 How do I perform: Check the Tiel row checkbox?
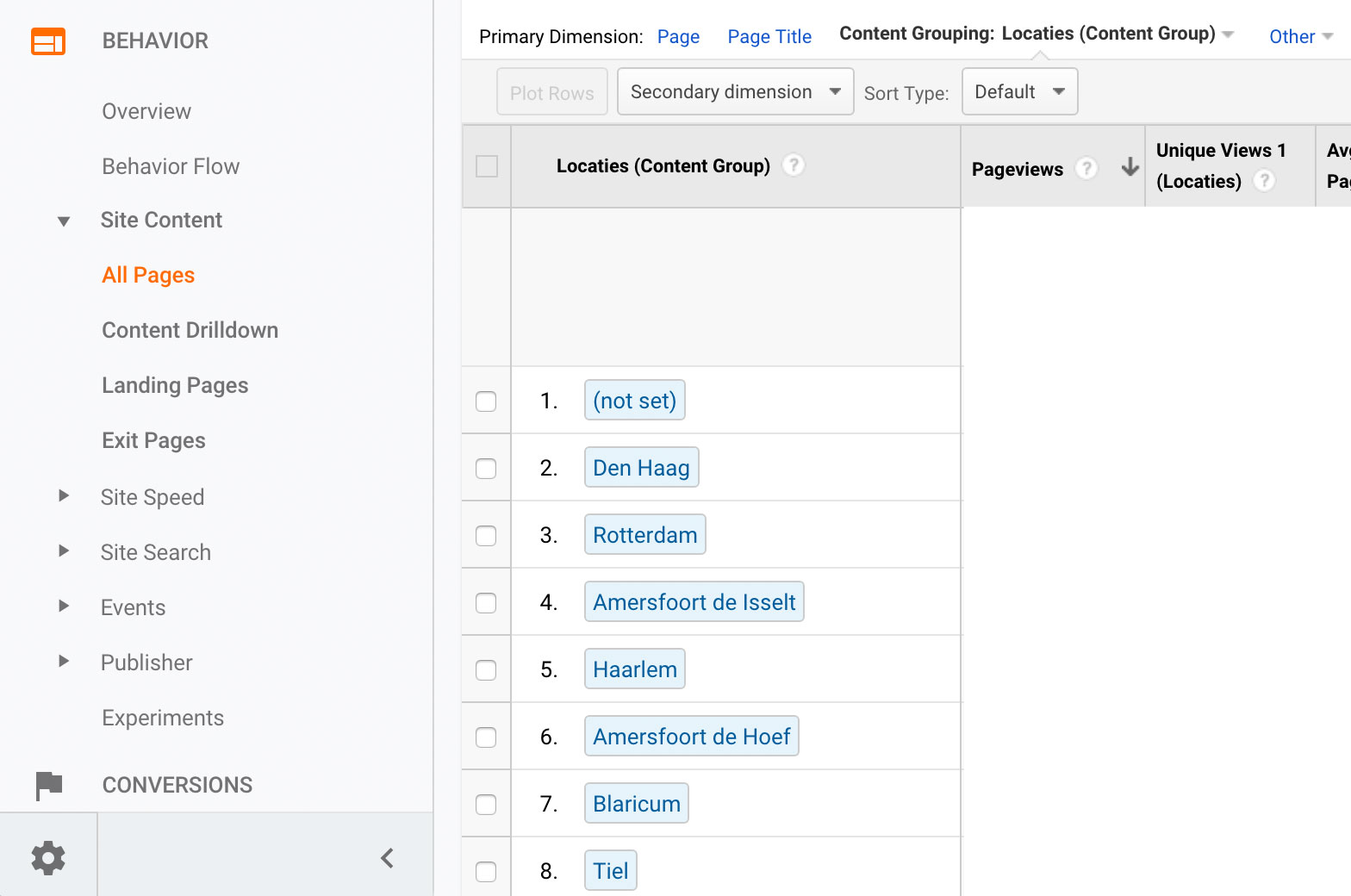pyautogui.click(x=486, y=872)
